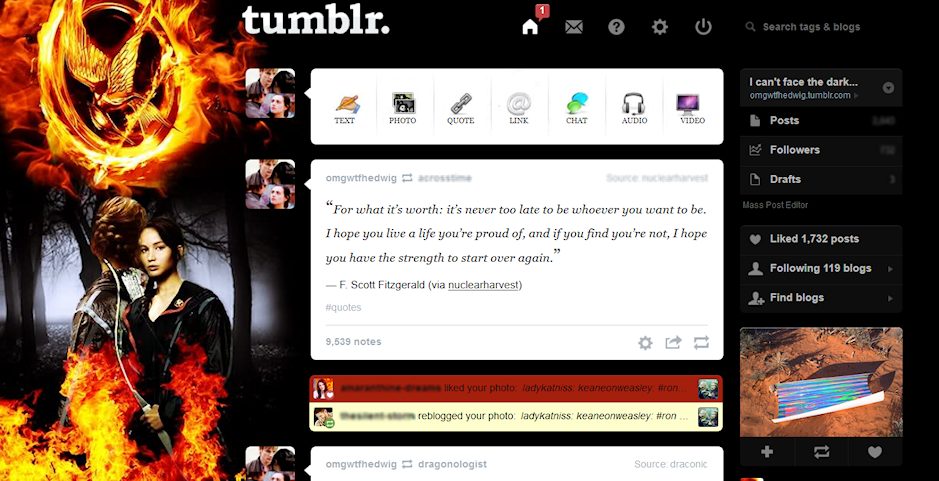Expand the blog selector dropdown arrow
Image resolution: width=939 pixels, height=481 pixels.
coord(889,88)
